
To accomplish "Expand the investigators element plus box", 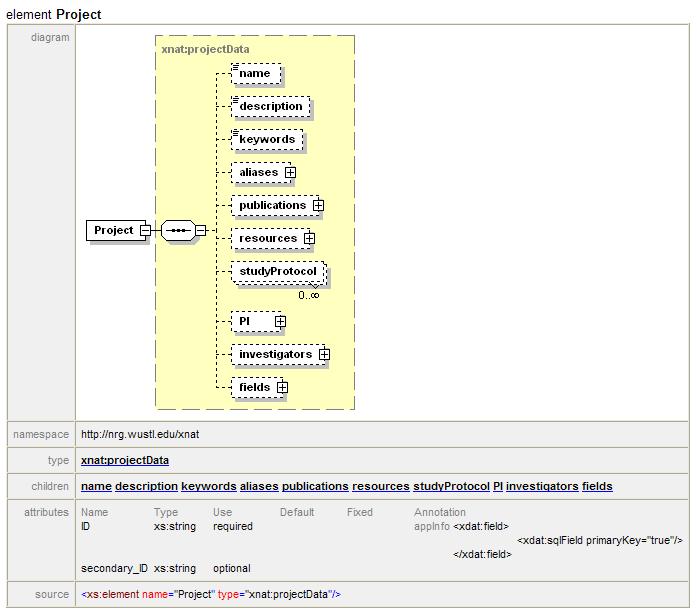I will (x=324, y=355).
